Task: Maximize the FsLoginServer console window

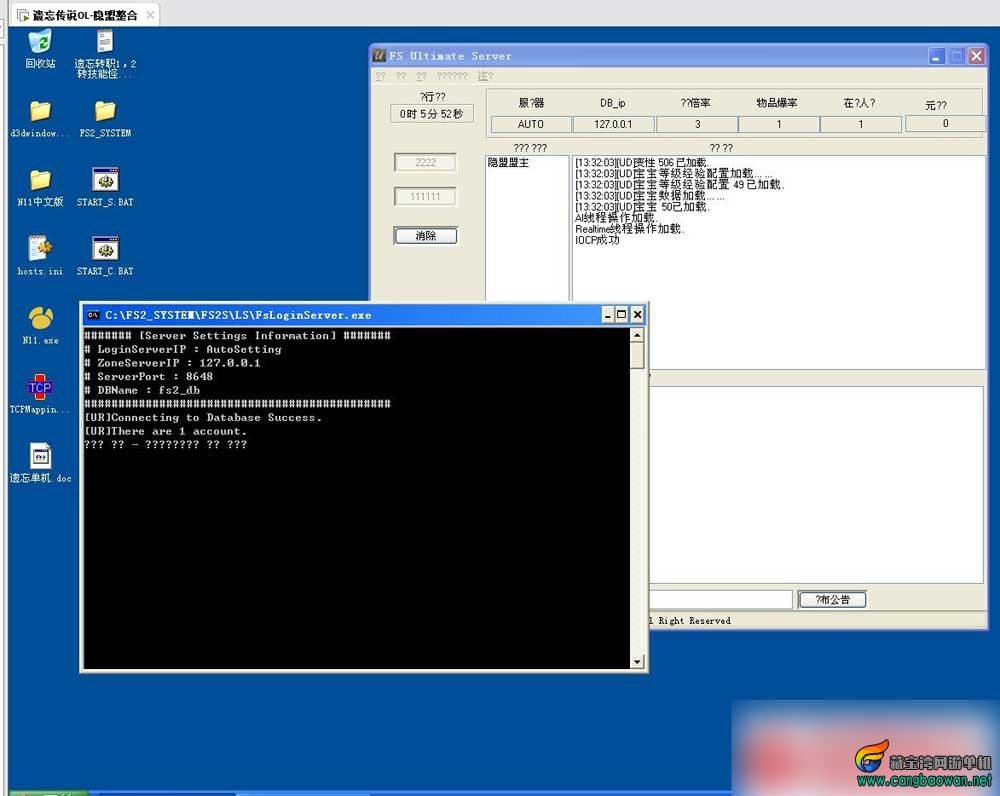Action: 622,314
